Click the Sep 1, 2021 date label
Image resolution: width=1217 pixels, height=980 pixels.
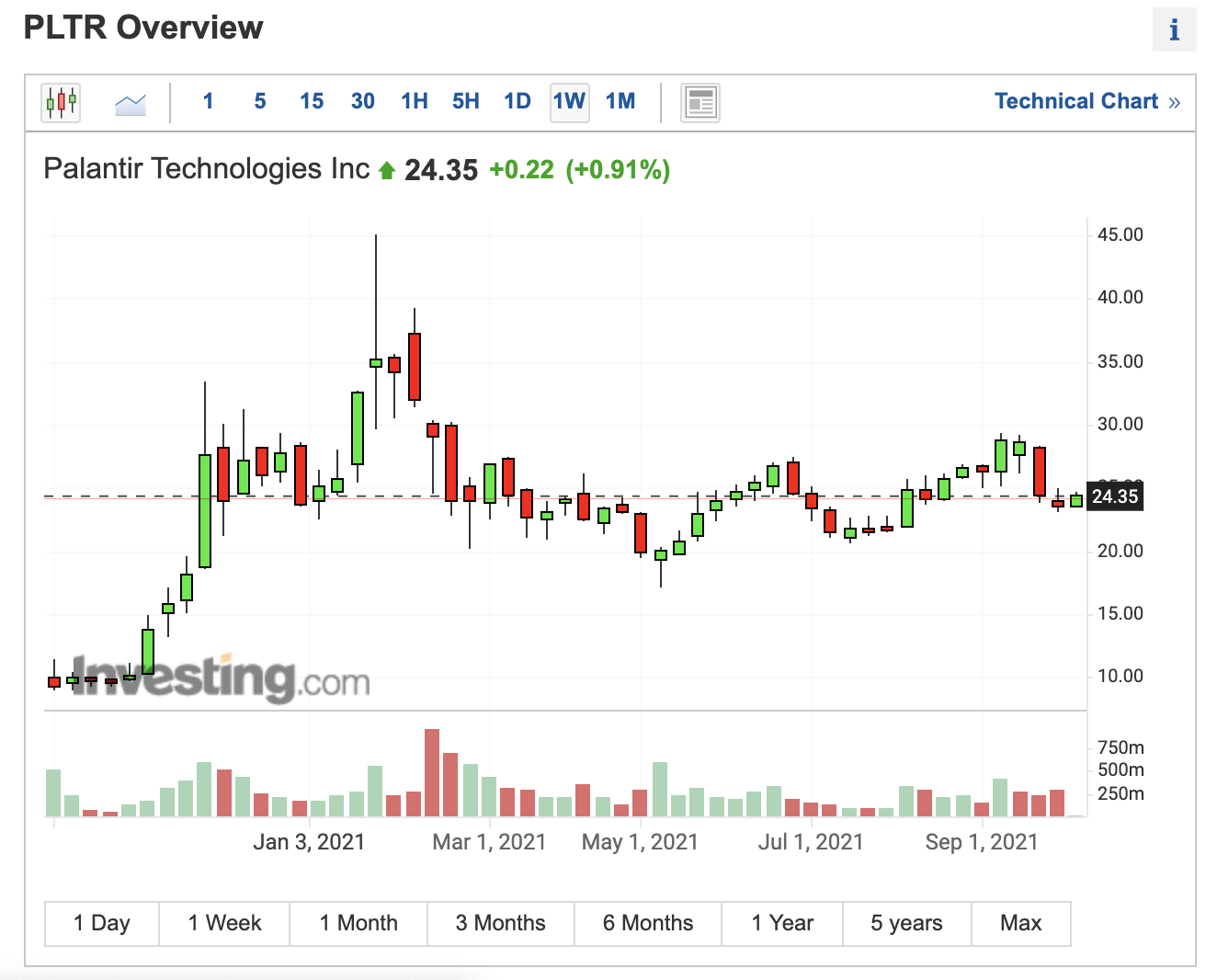pyautogui.click(x=982, y=842)
